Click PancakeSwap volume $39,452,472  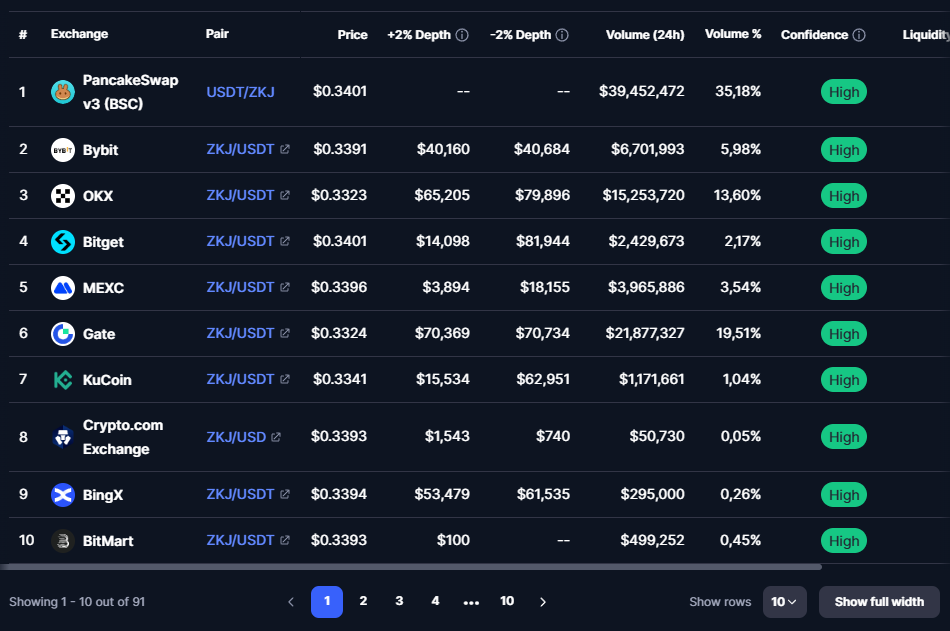[642, 92]
